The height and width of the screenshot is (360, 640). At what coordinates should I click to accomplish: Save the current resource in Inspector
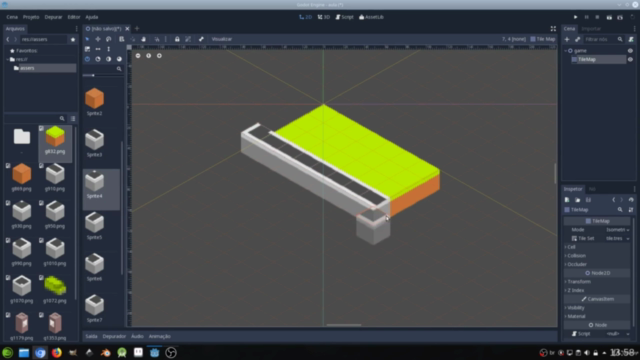point(588,200)
